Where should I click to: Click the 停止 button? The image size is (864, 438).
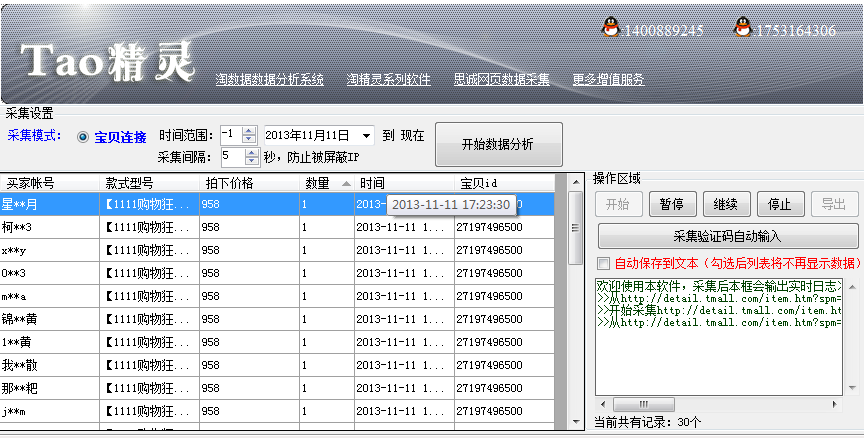click(780, 204)
